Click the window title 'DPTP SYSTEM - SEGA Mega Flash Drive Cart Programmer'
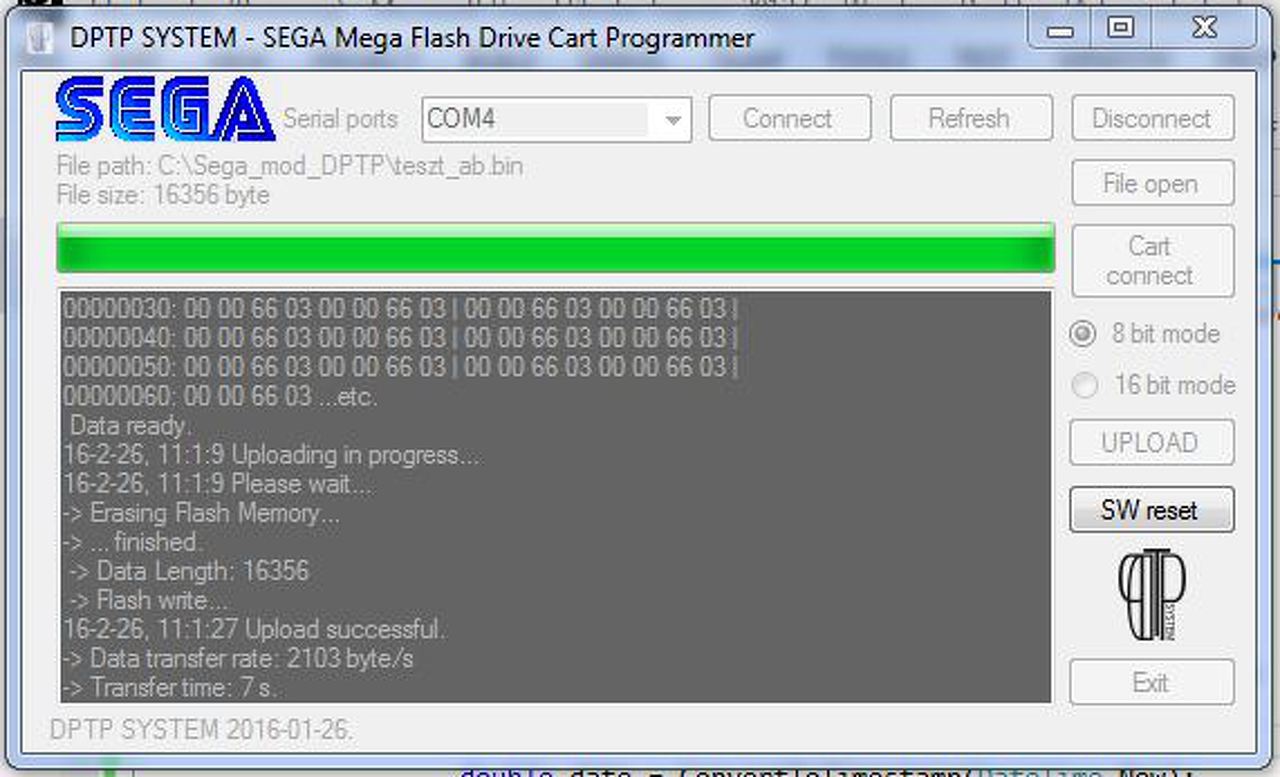 [412, 39]
